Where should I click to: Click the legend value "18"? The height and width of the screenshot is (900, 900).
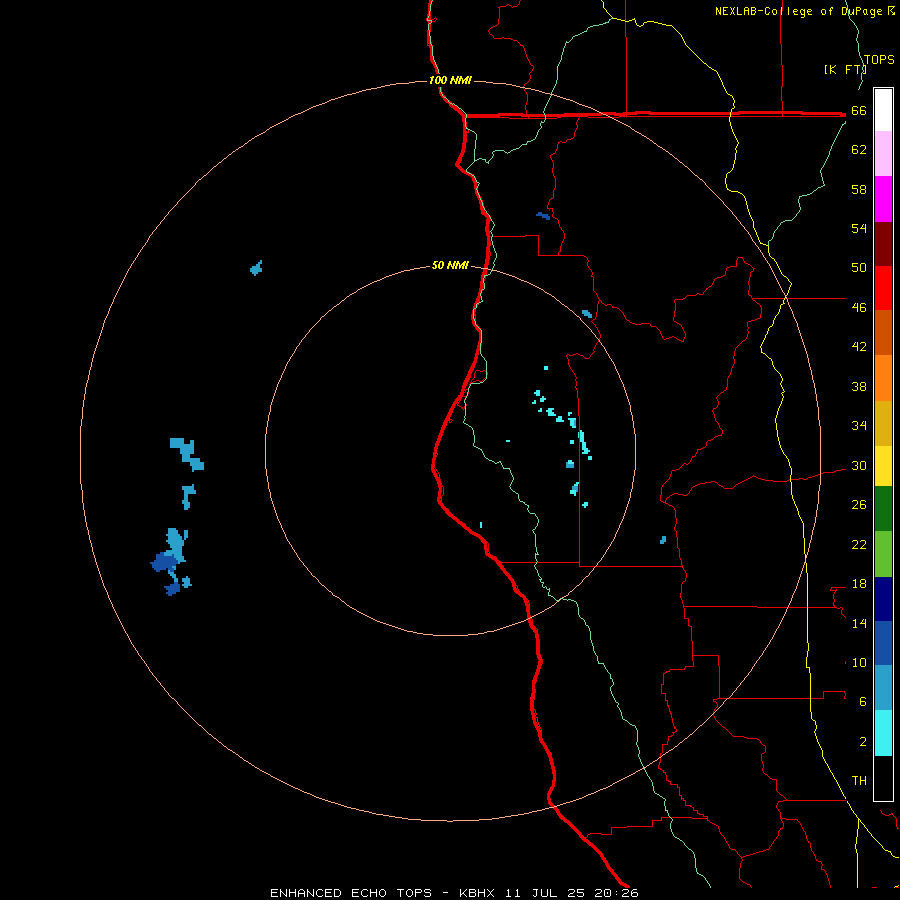coord(859,584)
